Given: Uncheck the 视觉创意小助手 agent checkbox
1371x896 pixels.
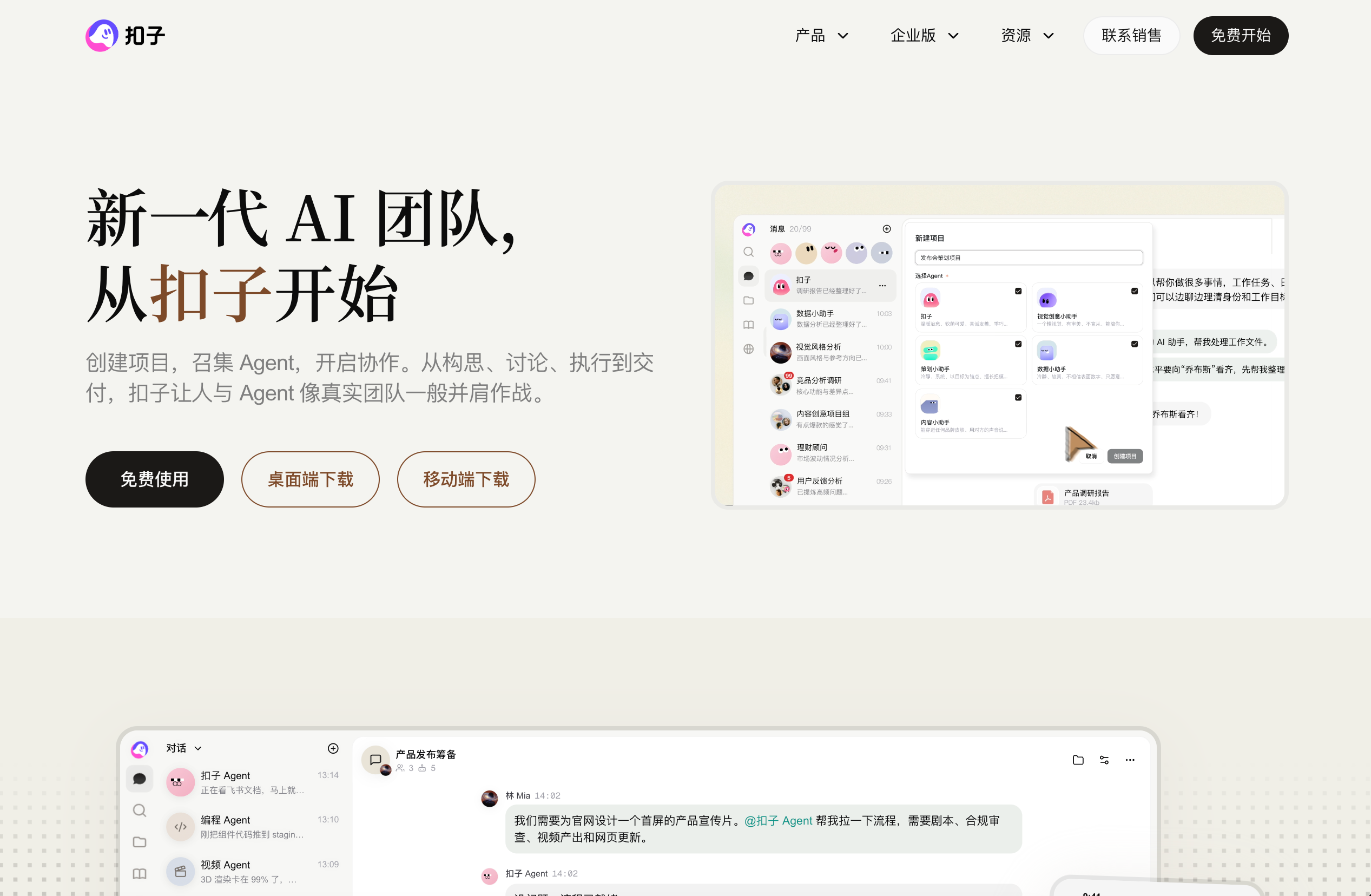Looking at the screenshot, I should click(x=1134, y=291).
